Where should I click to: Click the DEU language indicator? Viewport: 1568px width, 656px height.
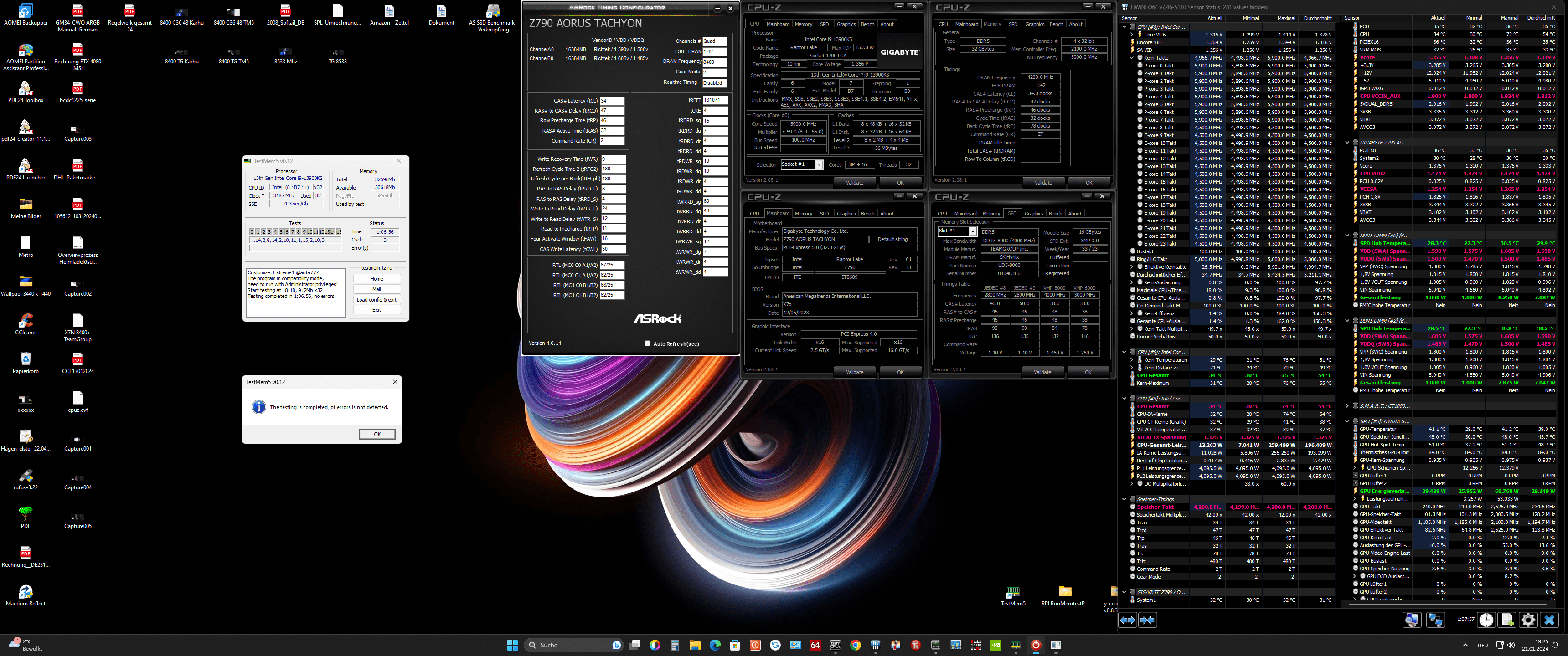pyautogui.click(x=1483, y=645)
